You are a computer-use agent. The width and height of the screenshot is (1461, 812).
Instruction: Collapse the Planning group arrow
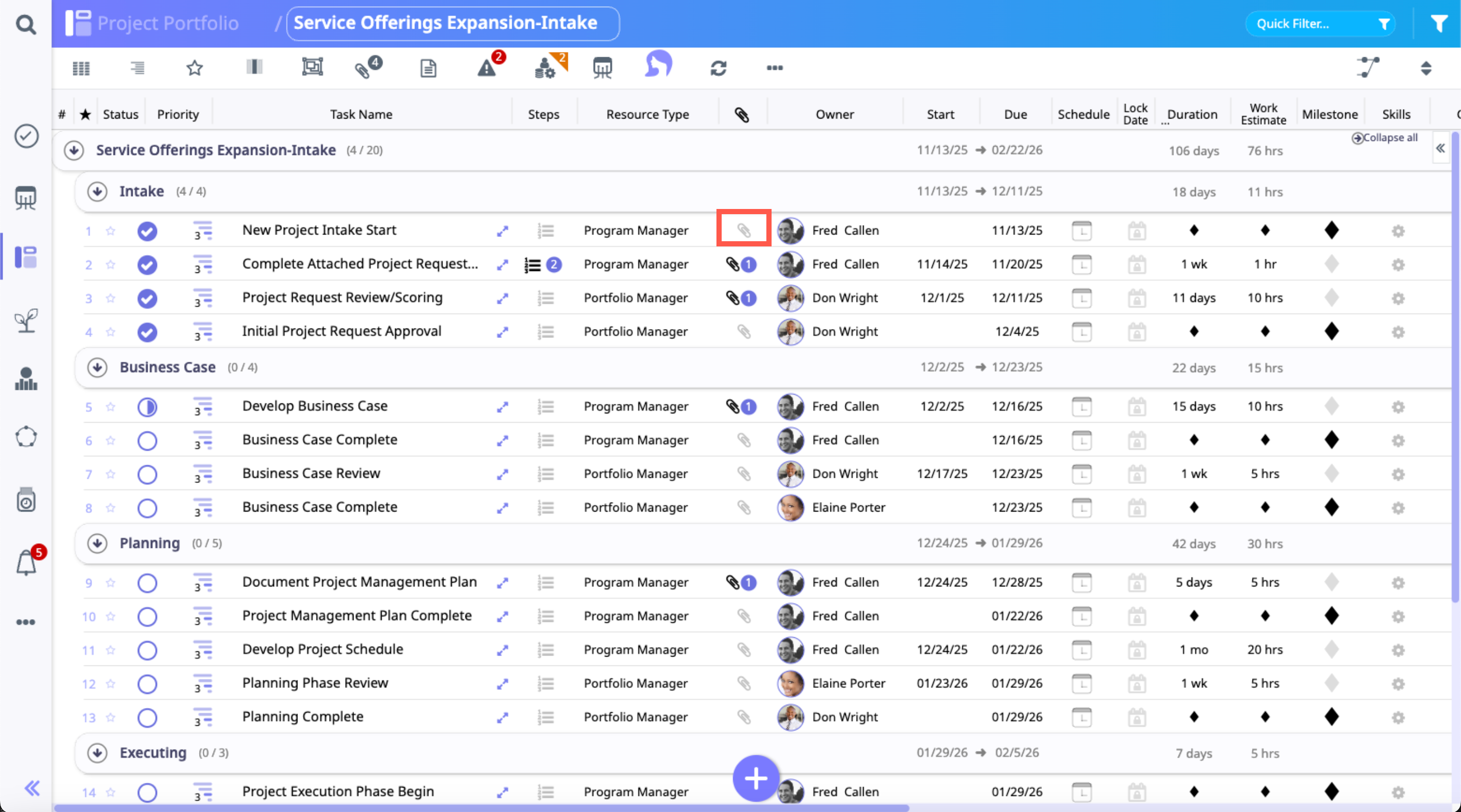98,543
